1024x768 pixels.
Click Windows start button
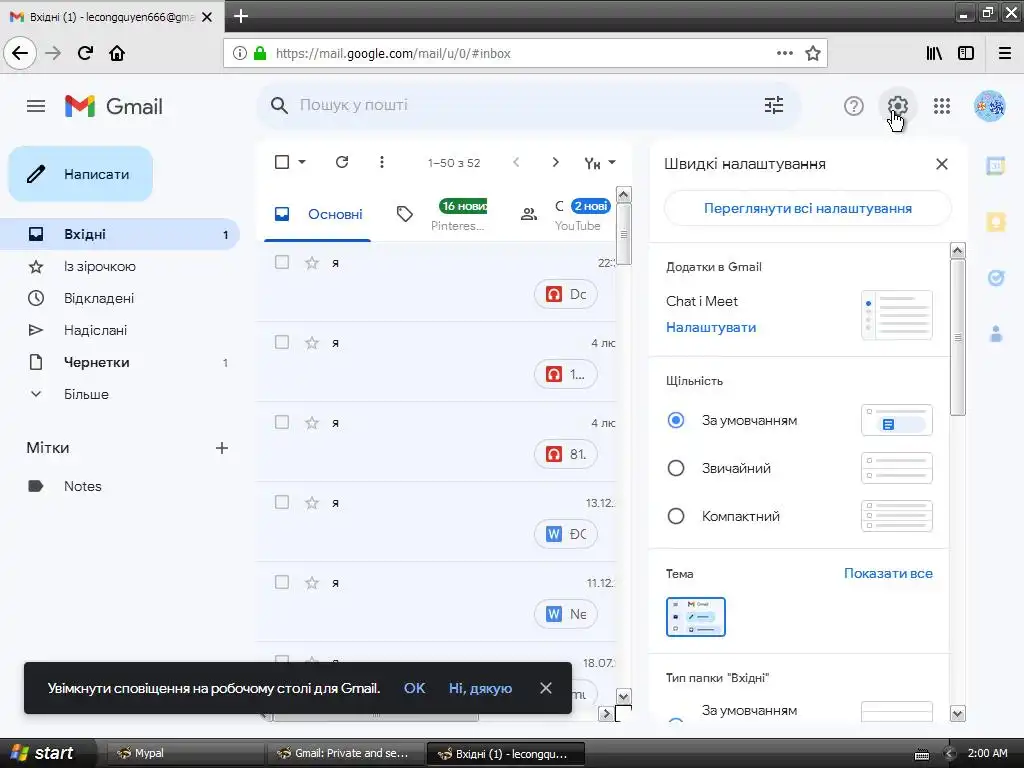point(46,753)
